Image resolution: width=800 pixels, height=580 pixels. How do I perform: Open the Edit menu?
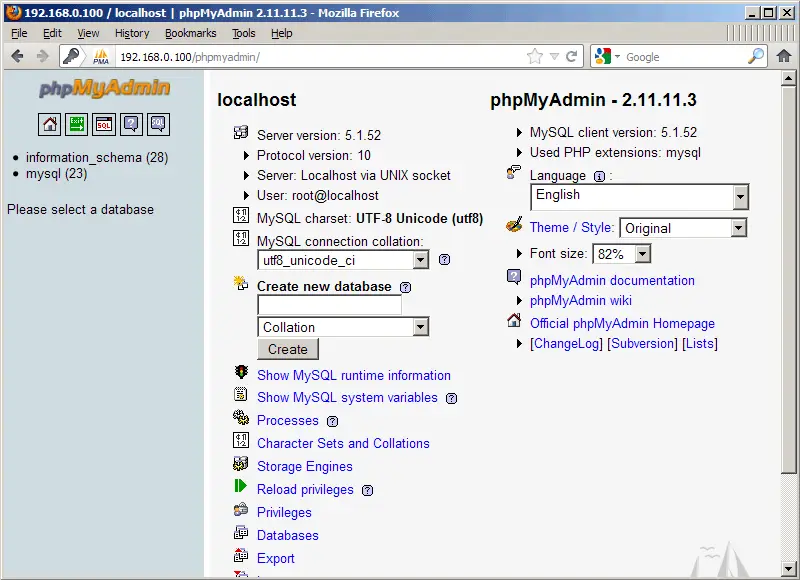tap(52, 33)
